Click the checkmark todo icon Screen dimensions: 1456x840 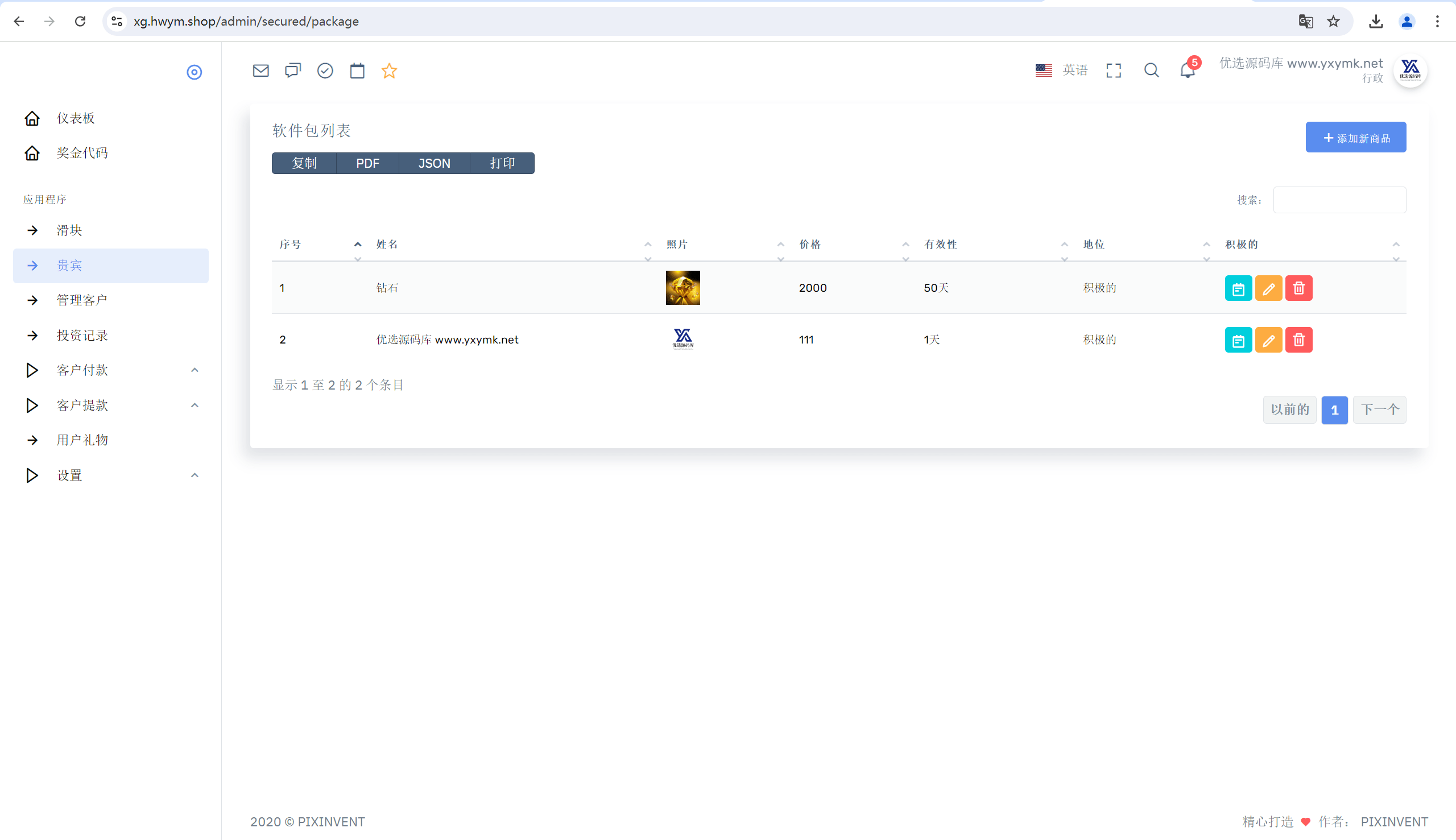click(325, 71)
